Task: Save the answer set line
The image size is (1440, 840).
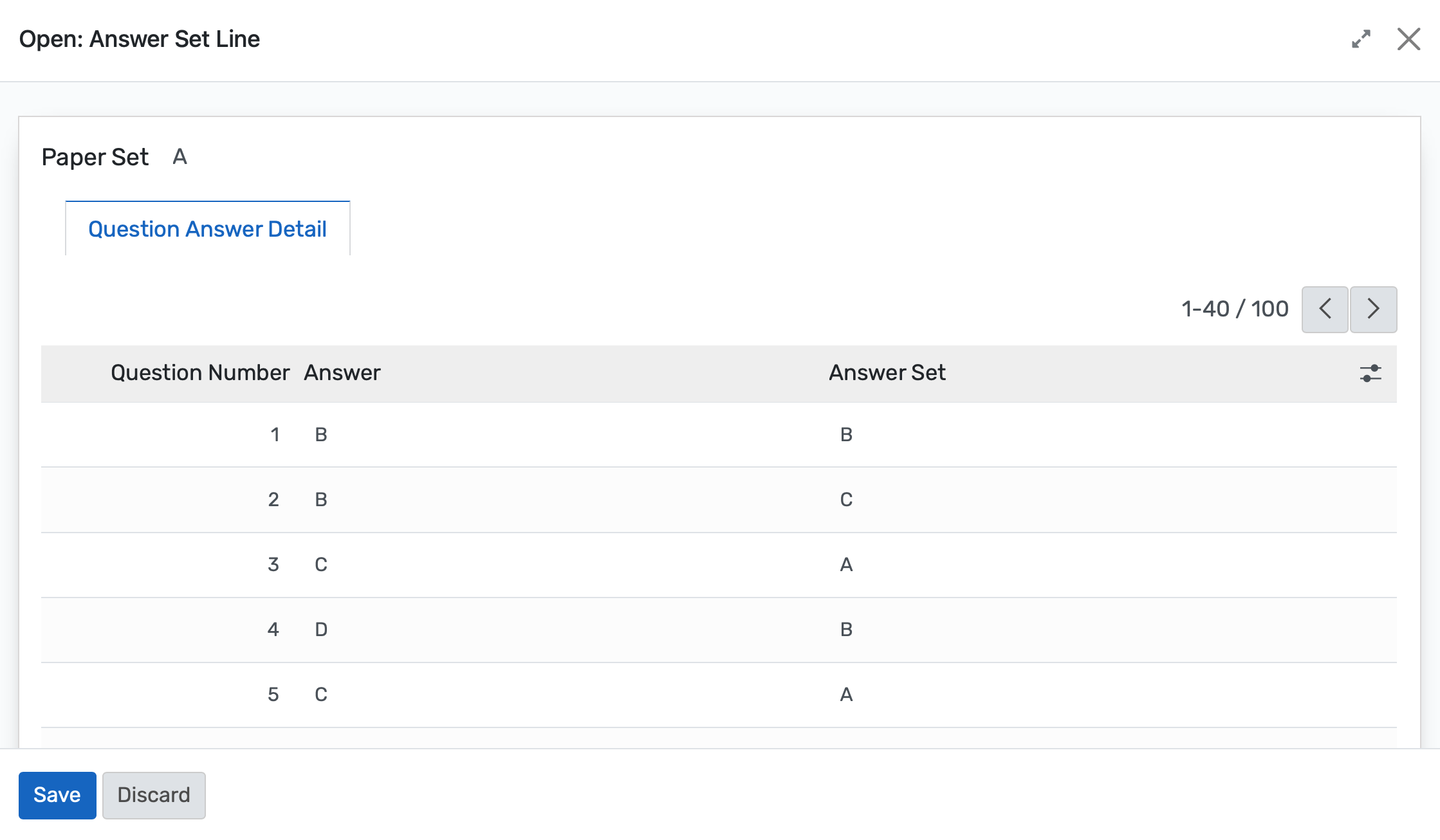Action: coord(57,795)
